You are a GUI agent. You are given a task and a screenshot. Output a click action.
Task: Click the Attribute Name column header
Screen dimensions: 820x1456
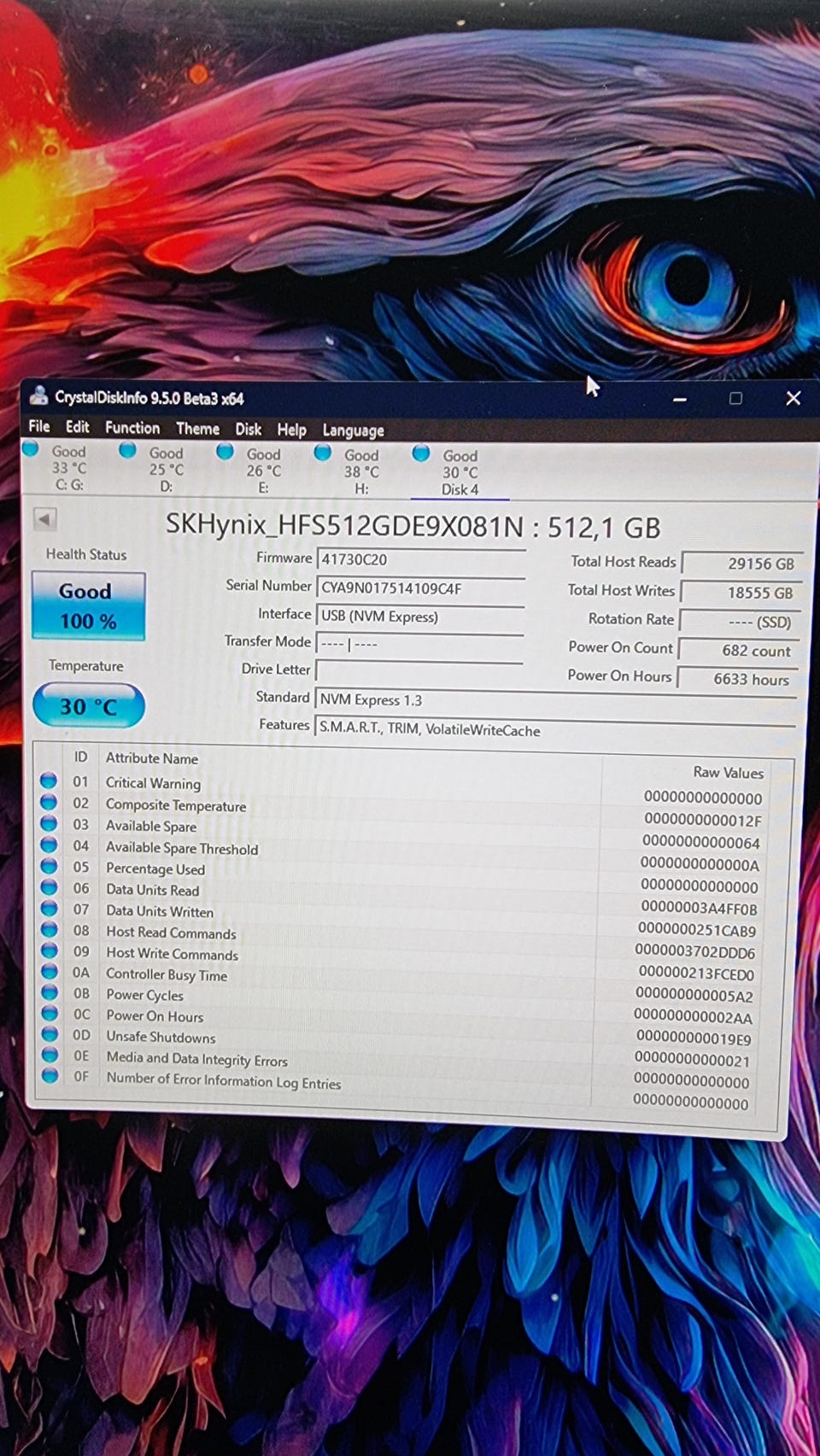point(152,757)
